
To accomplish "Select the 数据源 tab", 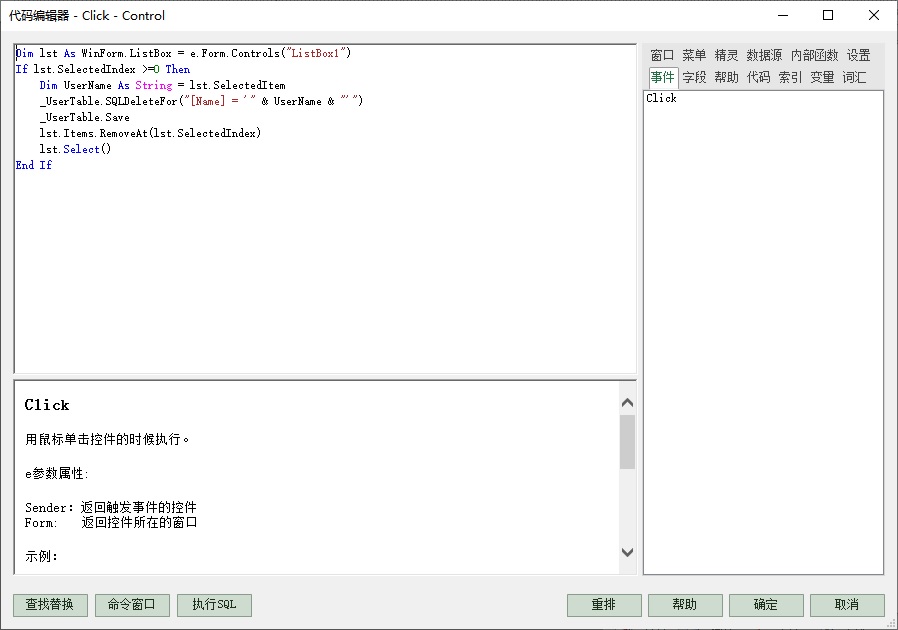I will pos(764,55).
